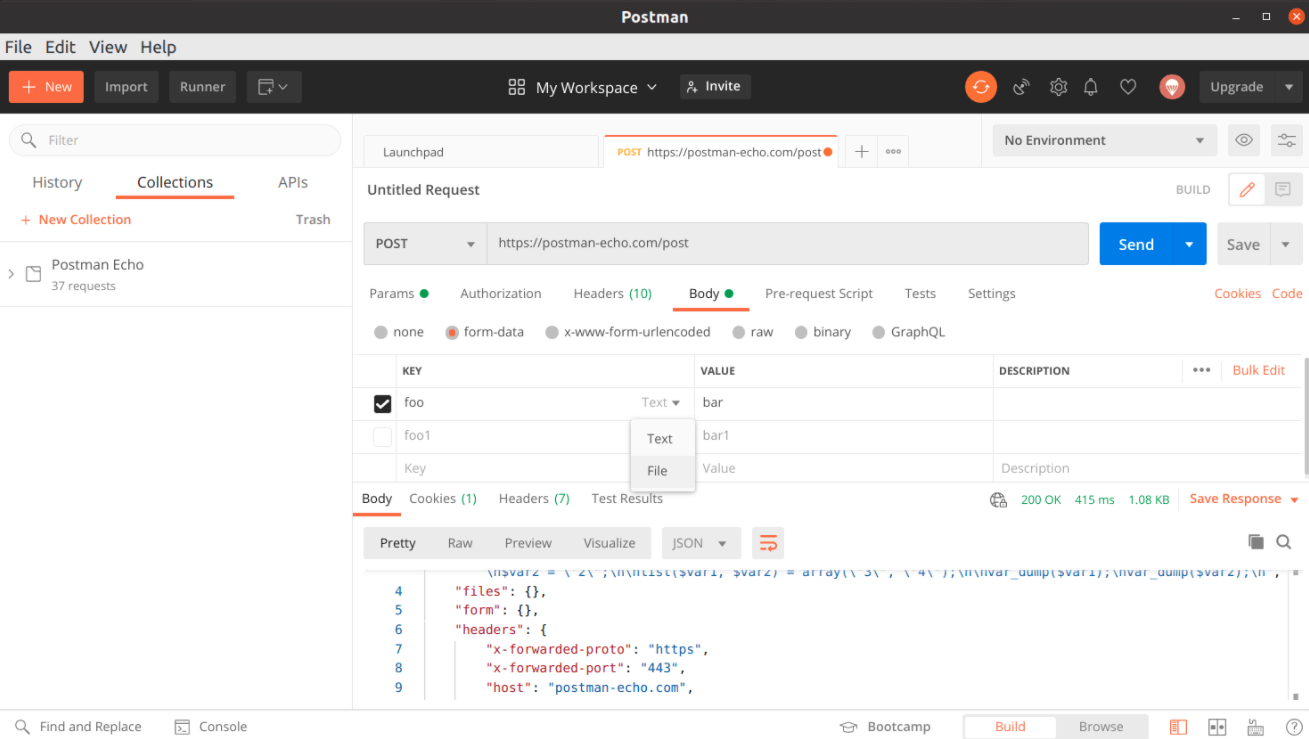Open Bootcamp from the status bar
The width and height of the screenshot is (1309, 739).
point(885,727)
